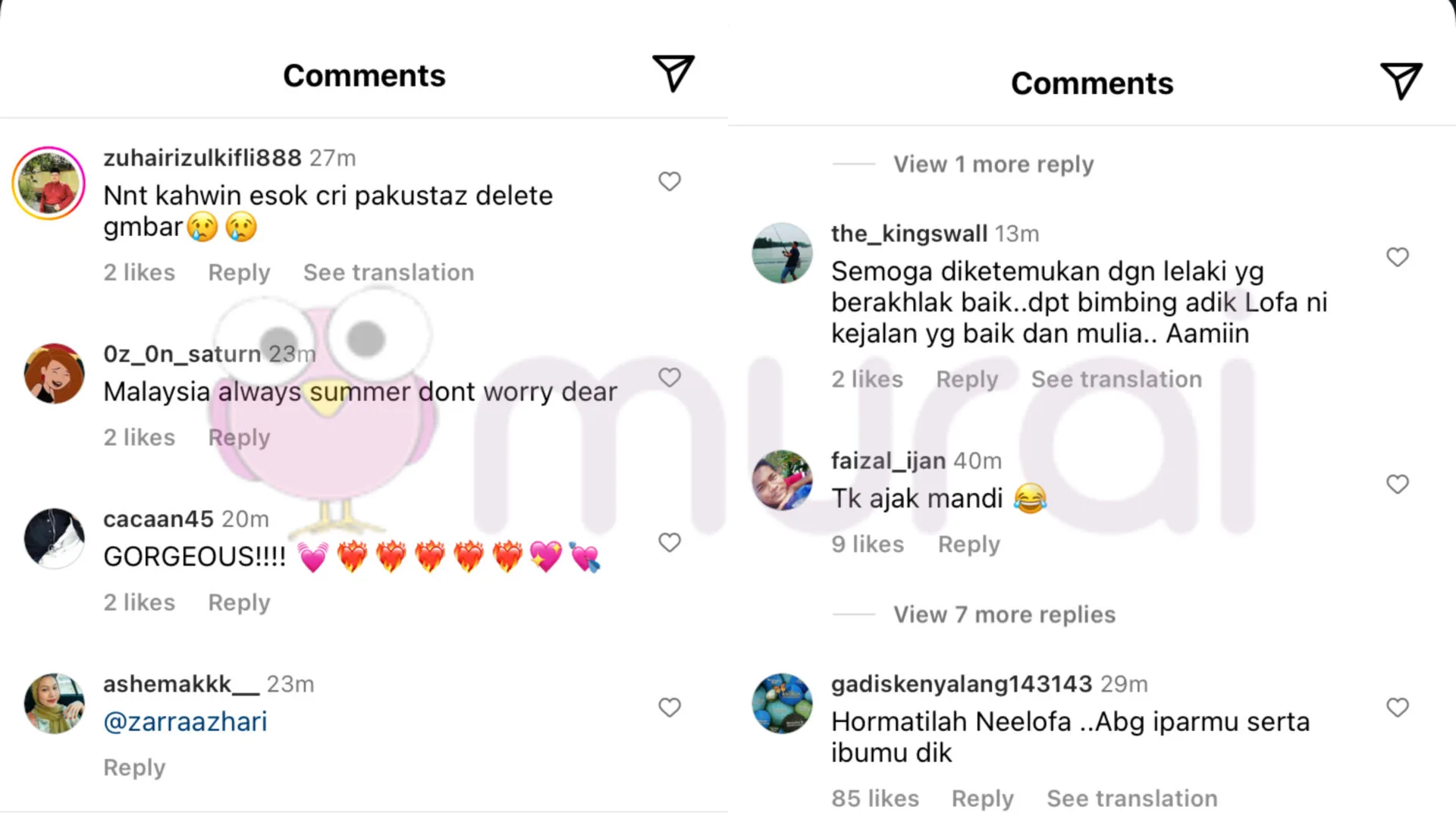Tap heart beside gadiskenyalang143143 comment
This screenshot has width=1456, height=819.
tap(1398, 708)
